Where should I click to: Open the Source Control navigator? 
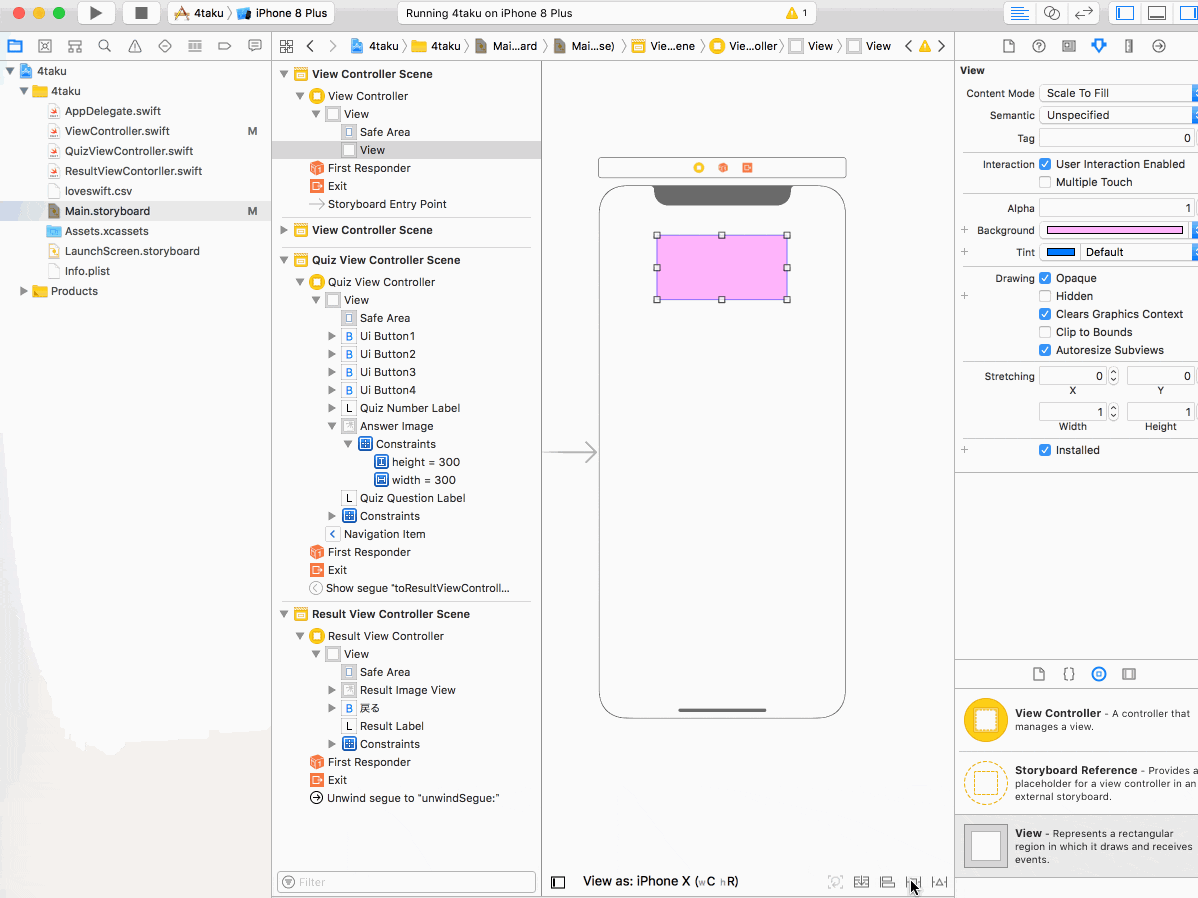pos(45,46)
